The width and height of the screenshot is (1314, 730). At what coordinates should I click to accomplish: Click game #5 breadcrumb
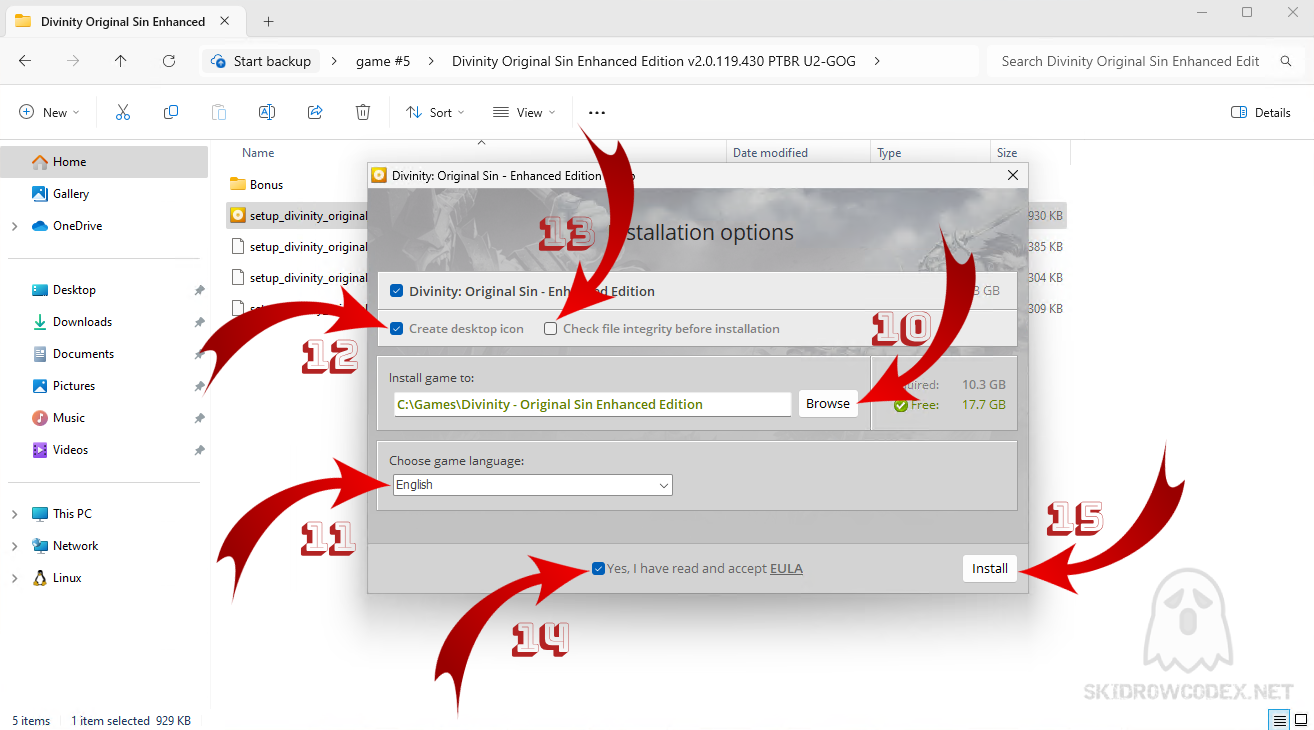[383, 61]
